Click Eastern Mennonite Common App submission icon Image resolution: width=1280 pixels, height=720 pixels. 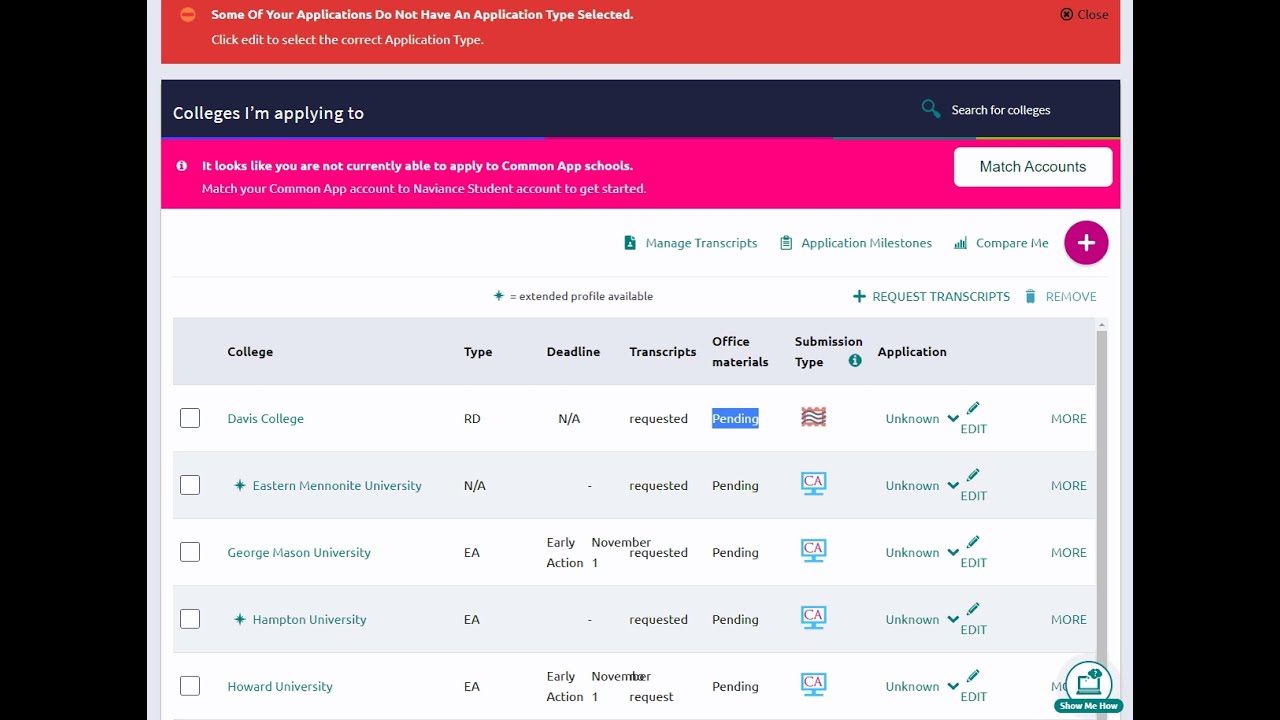click(x=814, y=484)
